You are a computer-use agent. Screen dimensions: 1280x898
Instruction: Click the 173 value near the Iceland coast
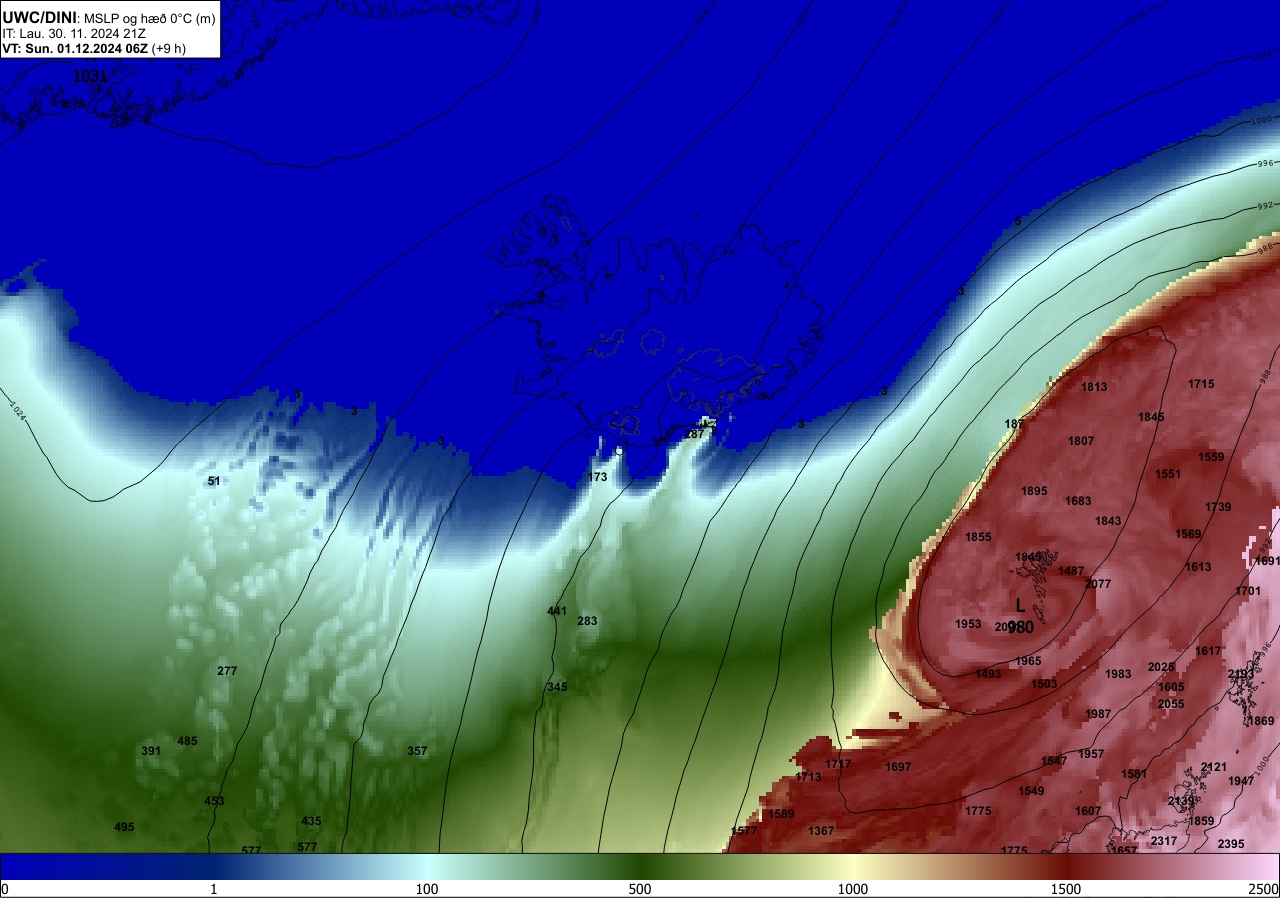(x=597, y=477)
